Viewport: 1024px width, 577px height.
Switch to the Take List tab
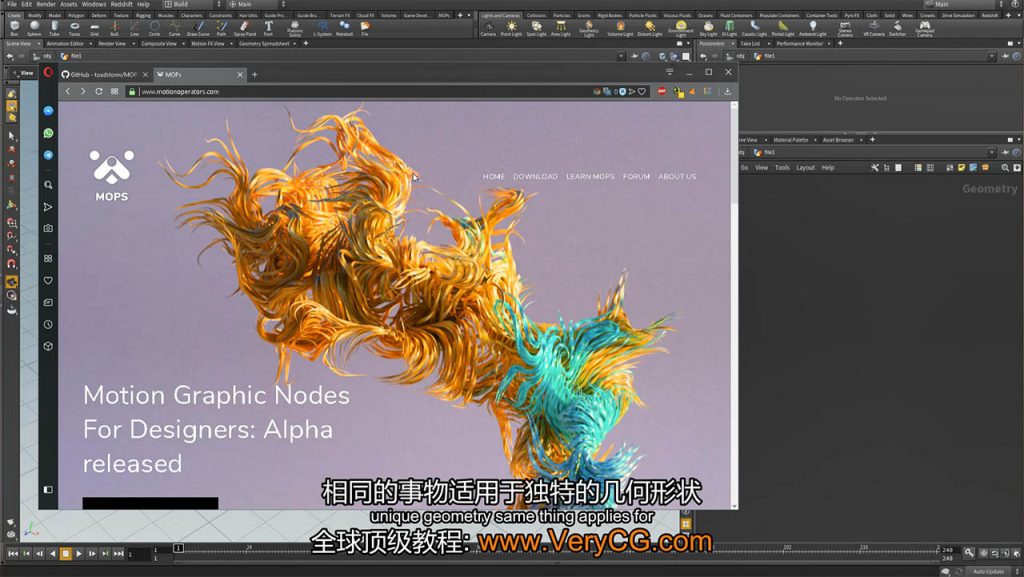750,44
